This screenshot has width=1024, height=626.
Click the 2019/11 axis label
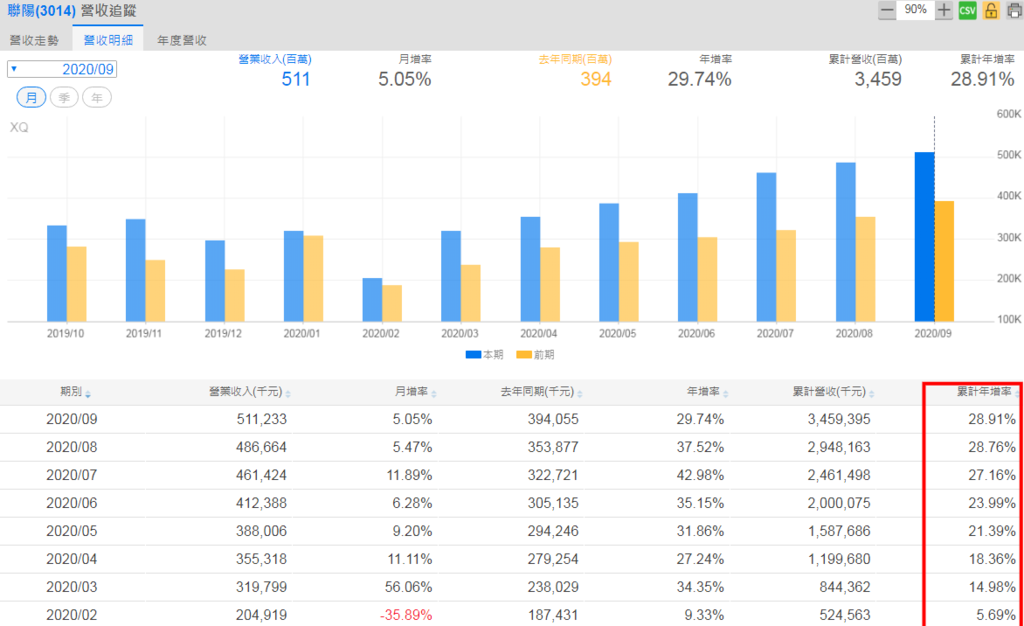(x=144, y=334)
